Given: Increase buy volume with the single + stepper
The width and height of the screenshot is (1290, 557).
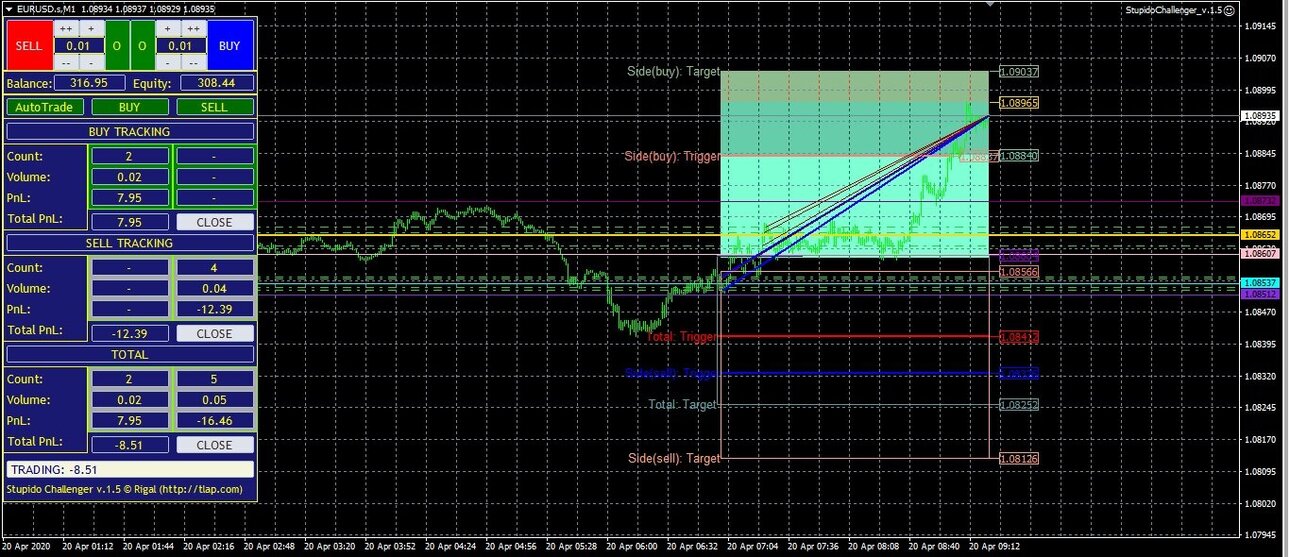Looking at the screenshot, I should point(168,29).
